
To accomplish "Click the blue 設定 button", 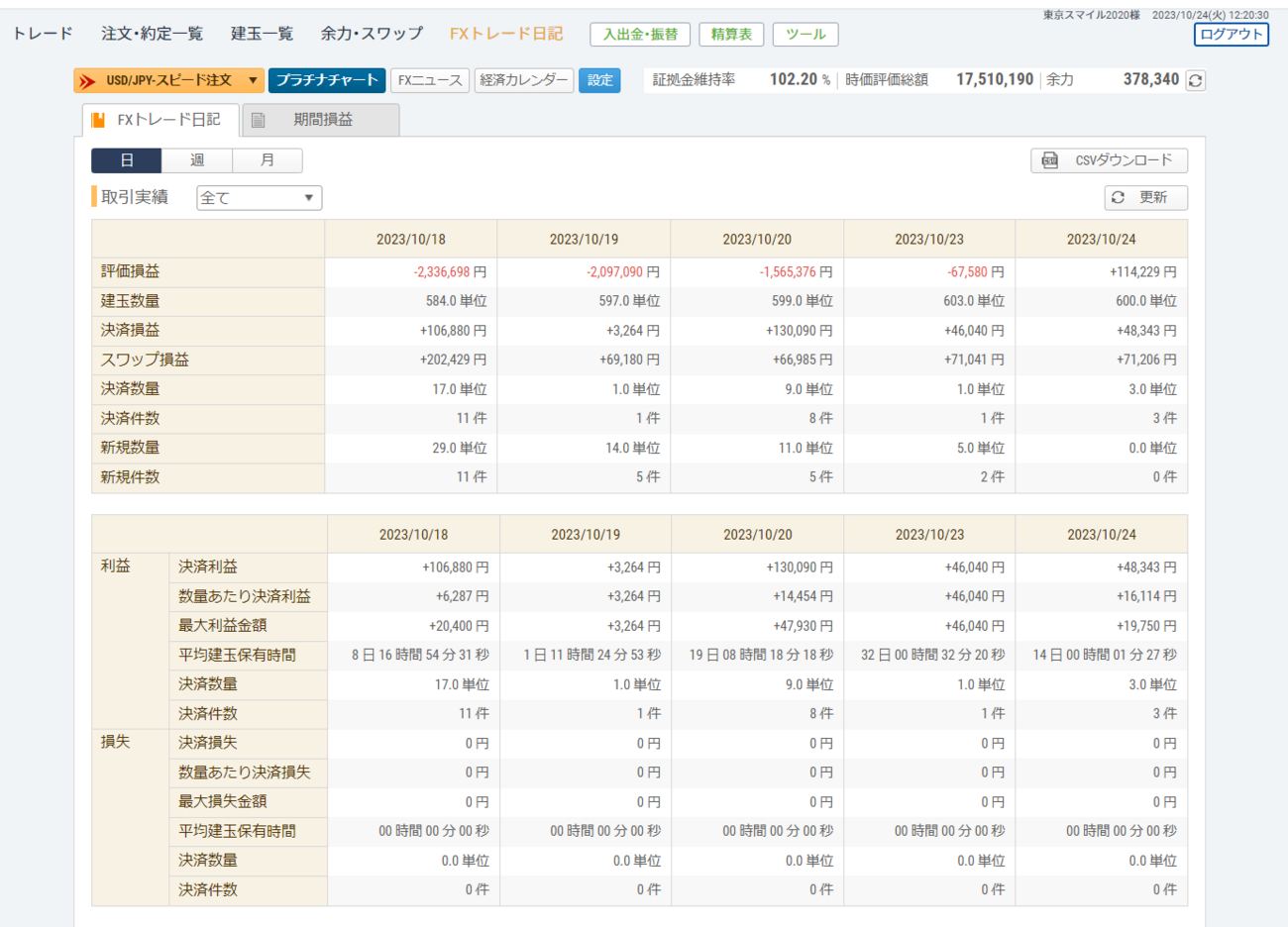I will tap(599, 80).
